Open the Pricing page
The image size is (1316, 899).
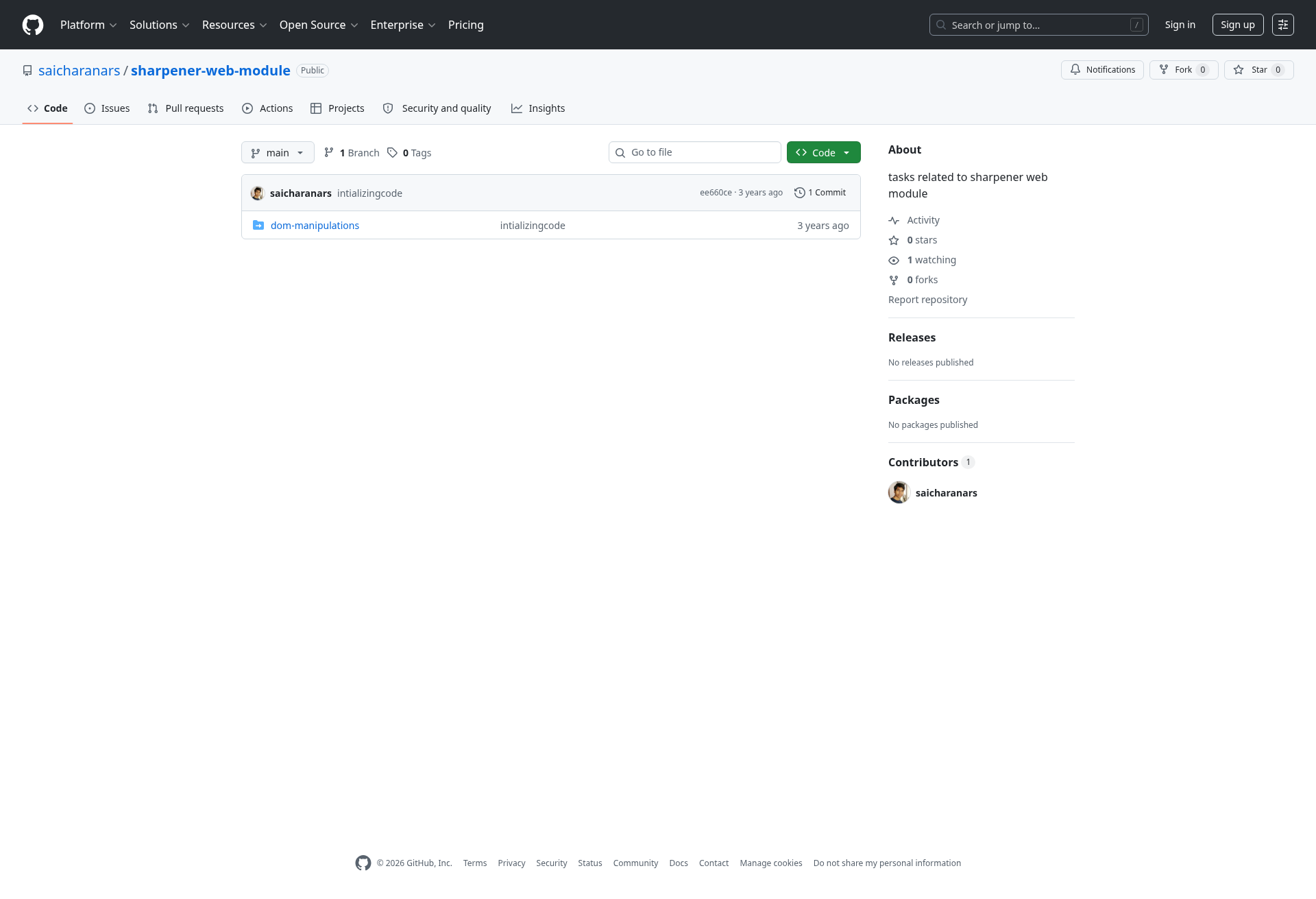tap(466, 25)
